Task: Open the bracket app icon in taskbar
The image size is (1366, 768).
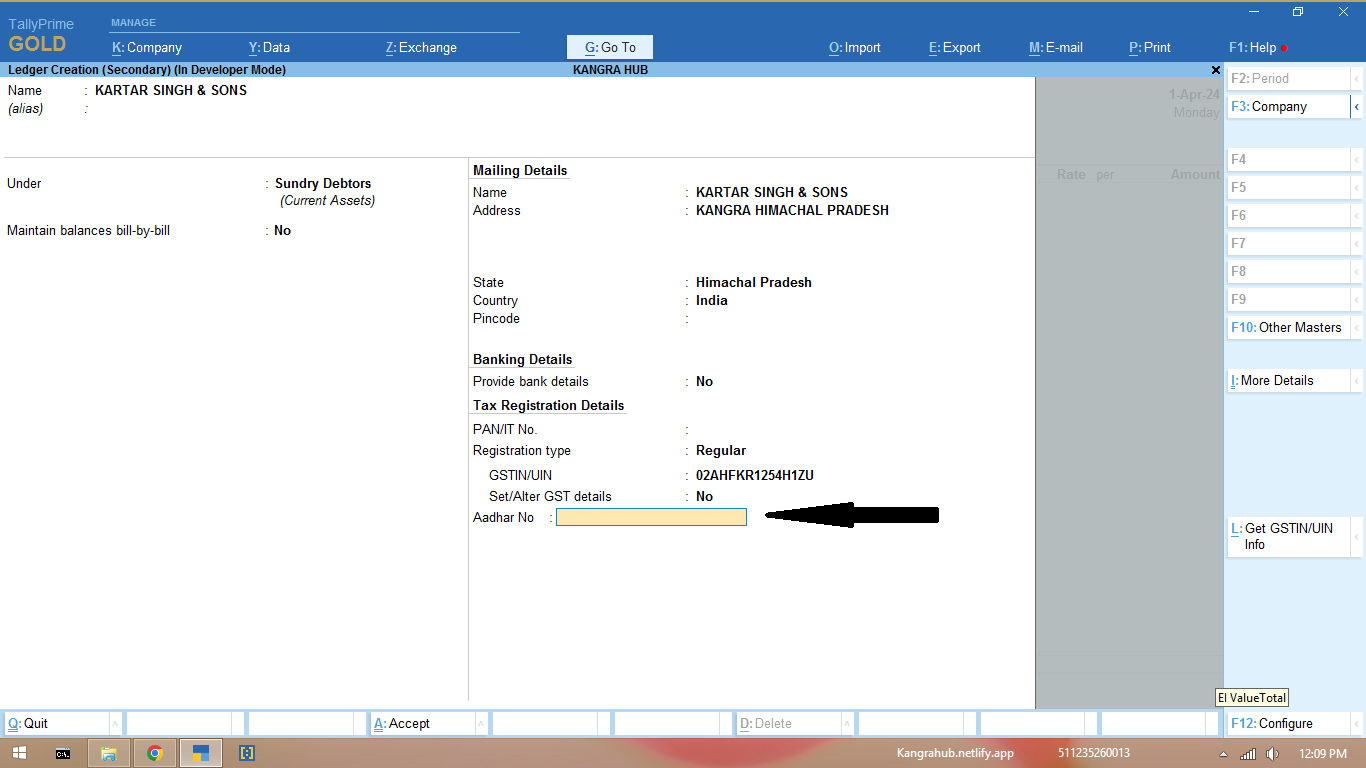Action: tap(247, 753)
